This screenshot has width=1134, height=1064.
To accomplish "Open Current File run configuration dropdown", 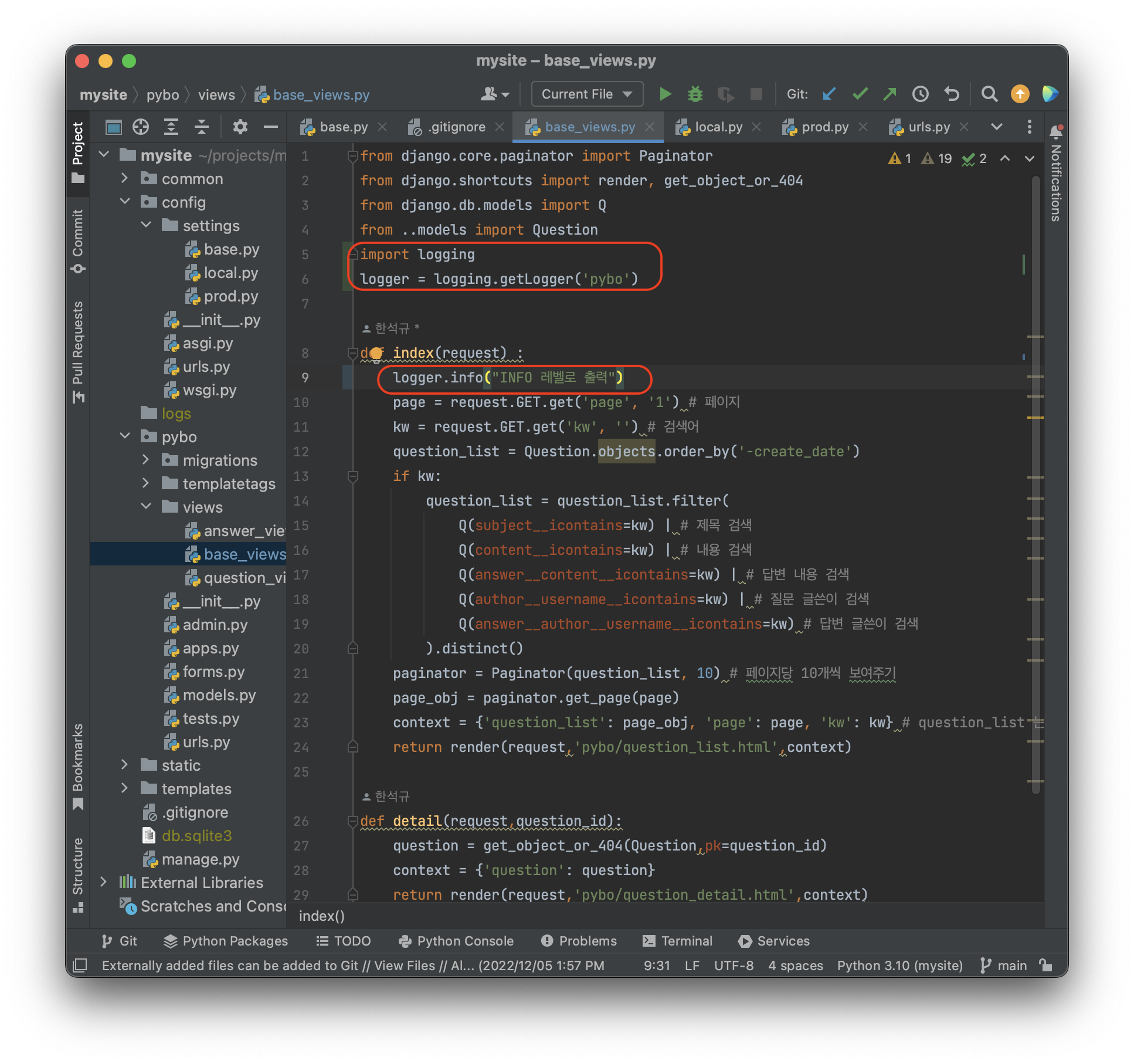I will [x=586, y=94].
